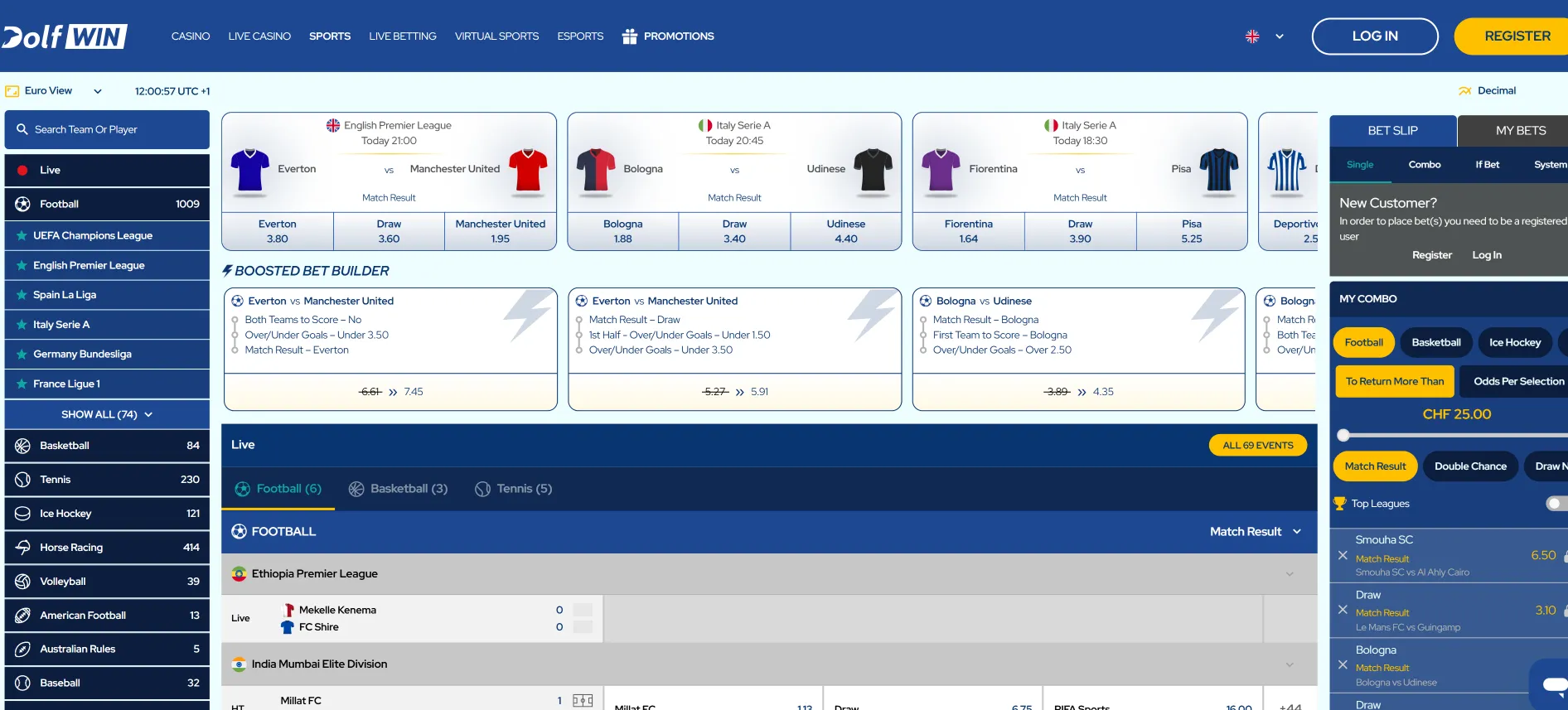Bet on Bologna at 1.88
Image resolution: width=1568 pixels, height=710 pixels.
[622, 231]
